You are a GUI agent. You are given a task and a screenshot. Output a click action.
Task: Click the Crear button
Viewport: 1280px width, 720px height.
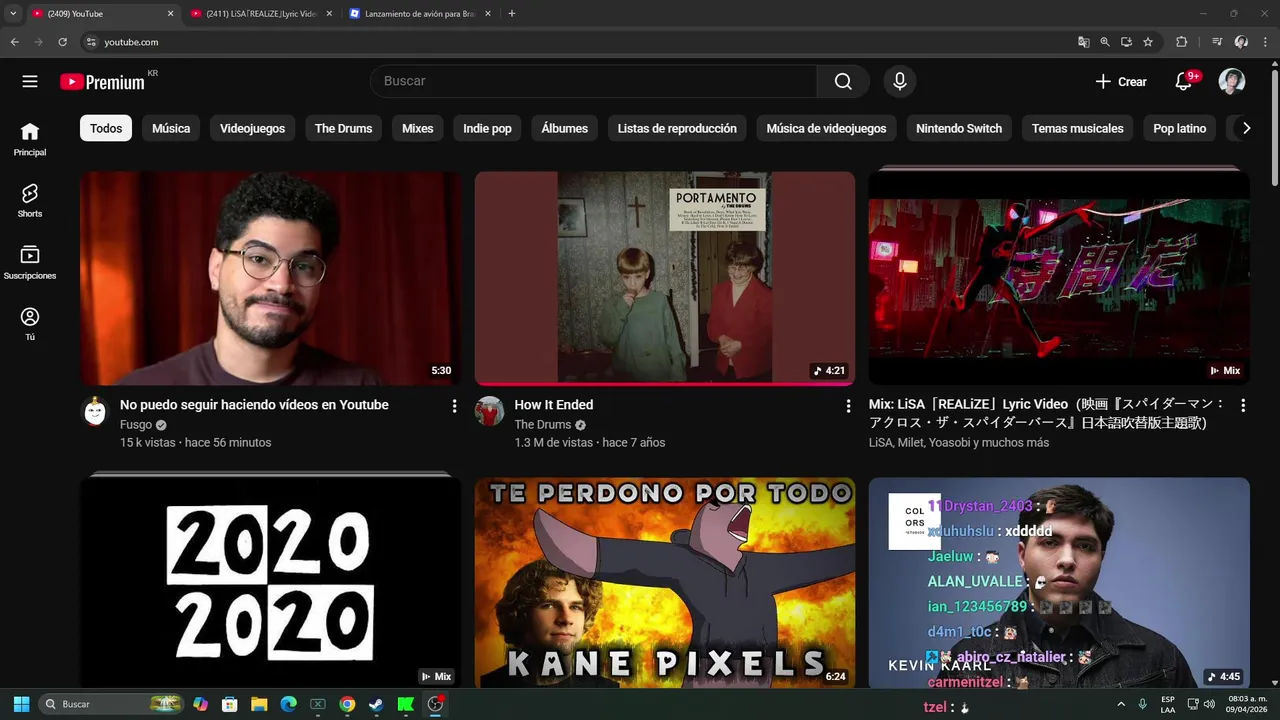point(1121,82)
